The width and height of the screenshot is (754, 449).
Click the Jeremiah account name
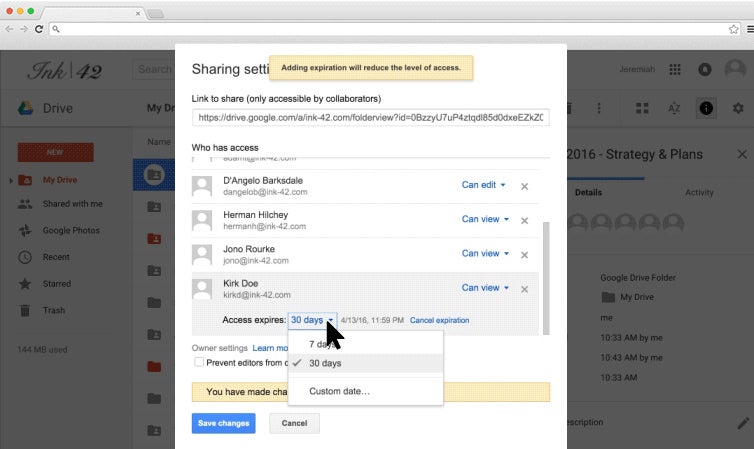coord(637,69)
